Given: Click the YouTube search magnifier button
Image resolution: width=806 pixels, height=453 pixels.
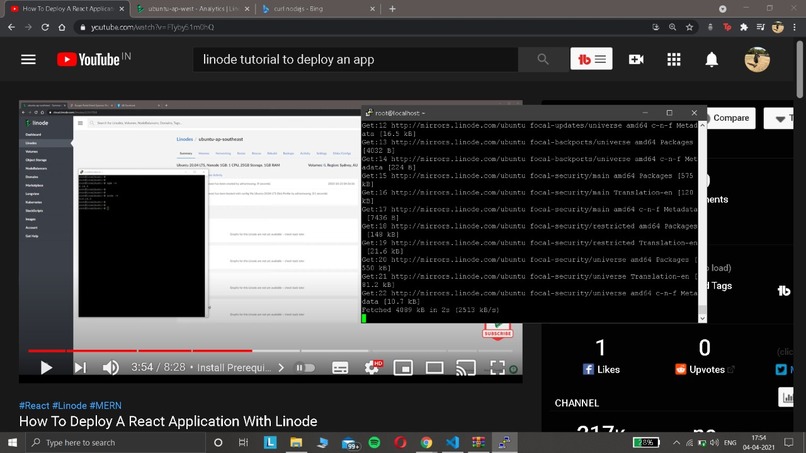Looking at the screenshot, I should coord(543,60).
